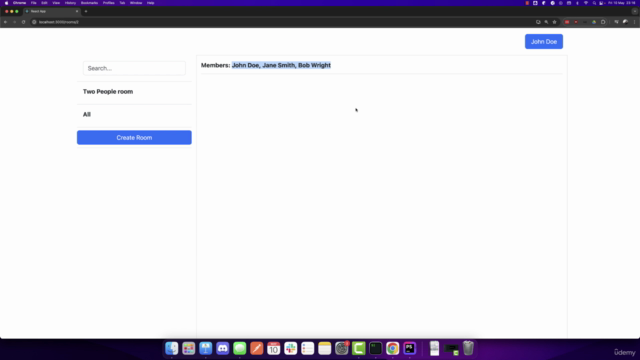Launch Keynote from the dock
The width and height of the screenshot is (640, 360).
[206, 348]
